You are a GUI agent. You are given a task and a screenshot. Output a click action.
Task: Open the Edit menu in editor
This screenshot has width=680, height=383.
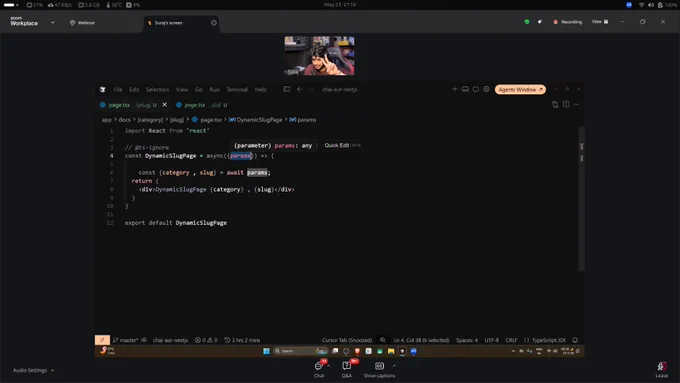[134, 89]
